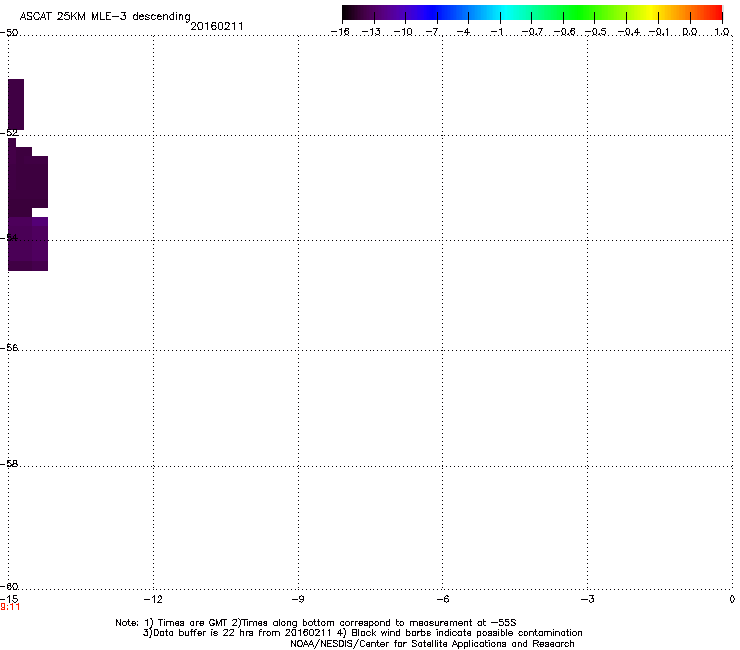Click the color bar label 1.0
This screenshot has height=650, width=740.
pyautogui.click(x=722, y=32)
